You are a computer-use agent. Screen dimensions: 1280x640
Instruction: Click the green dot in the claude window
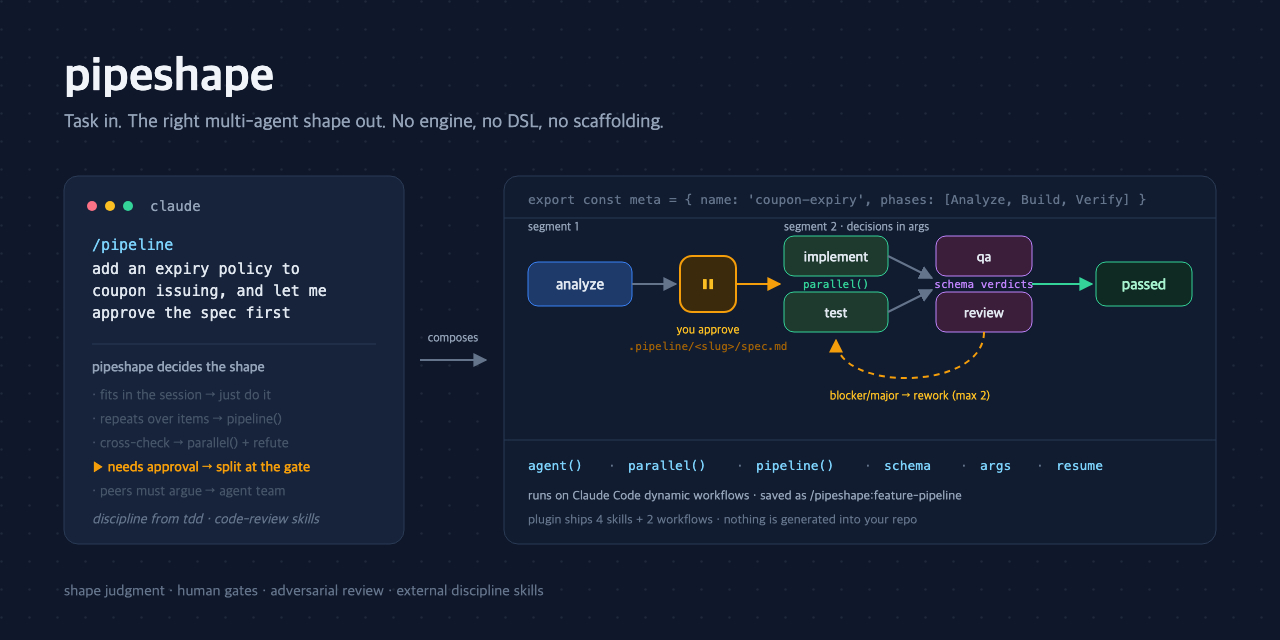click(128, 206)
